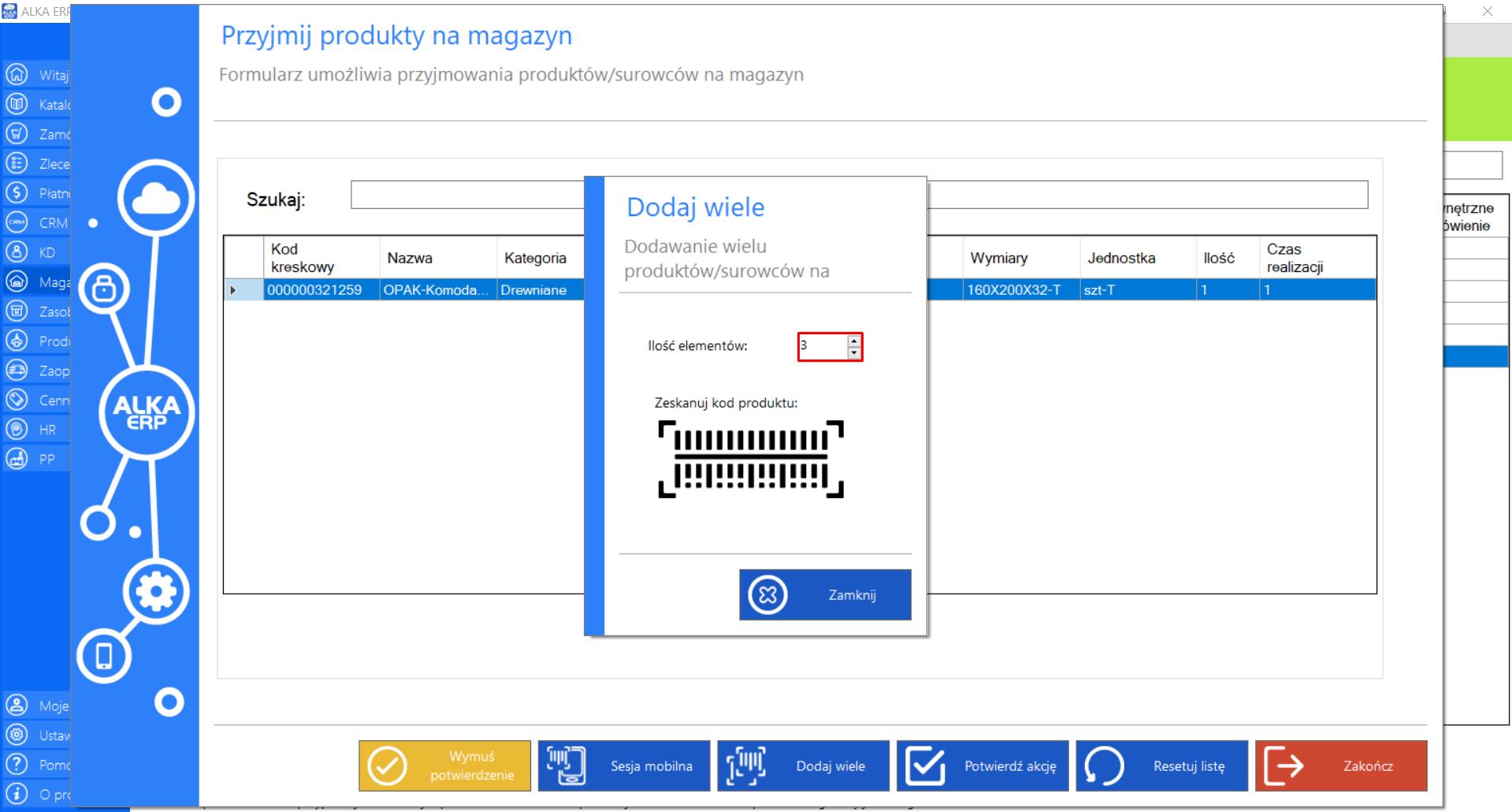Click the Dodaj wiele bottom button
Viewport: 1512px width, 812px height.
pos(803,765)
